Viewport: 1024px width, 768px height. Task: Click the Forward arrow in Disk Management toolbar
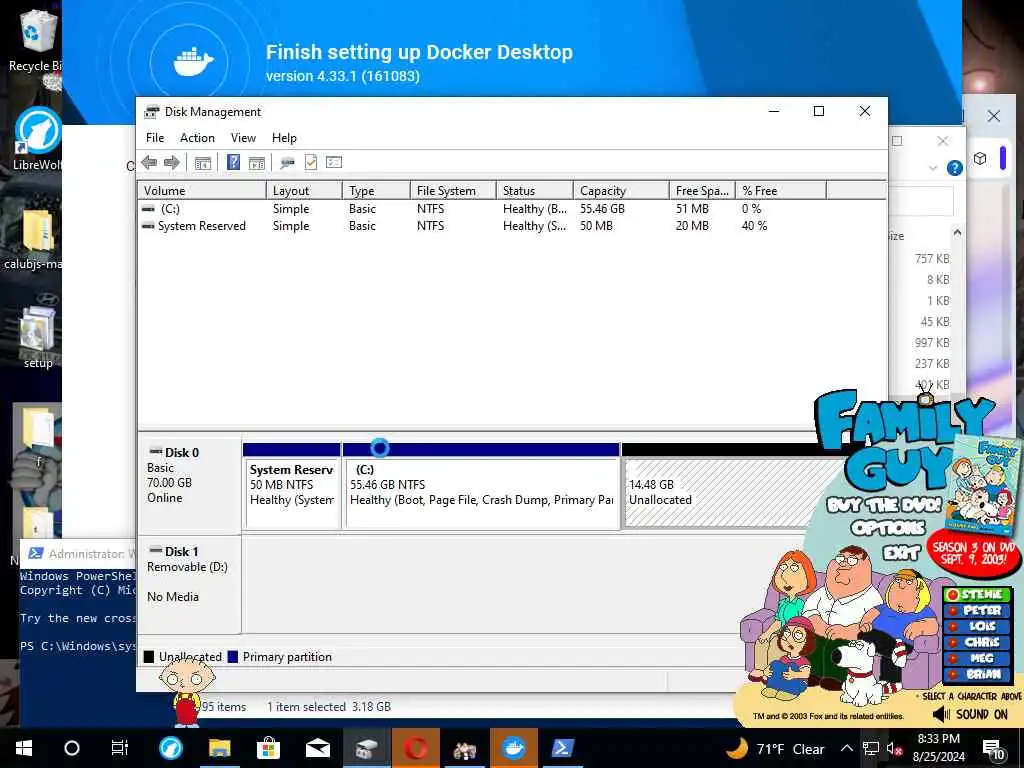(x=172, y=162)
